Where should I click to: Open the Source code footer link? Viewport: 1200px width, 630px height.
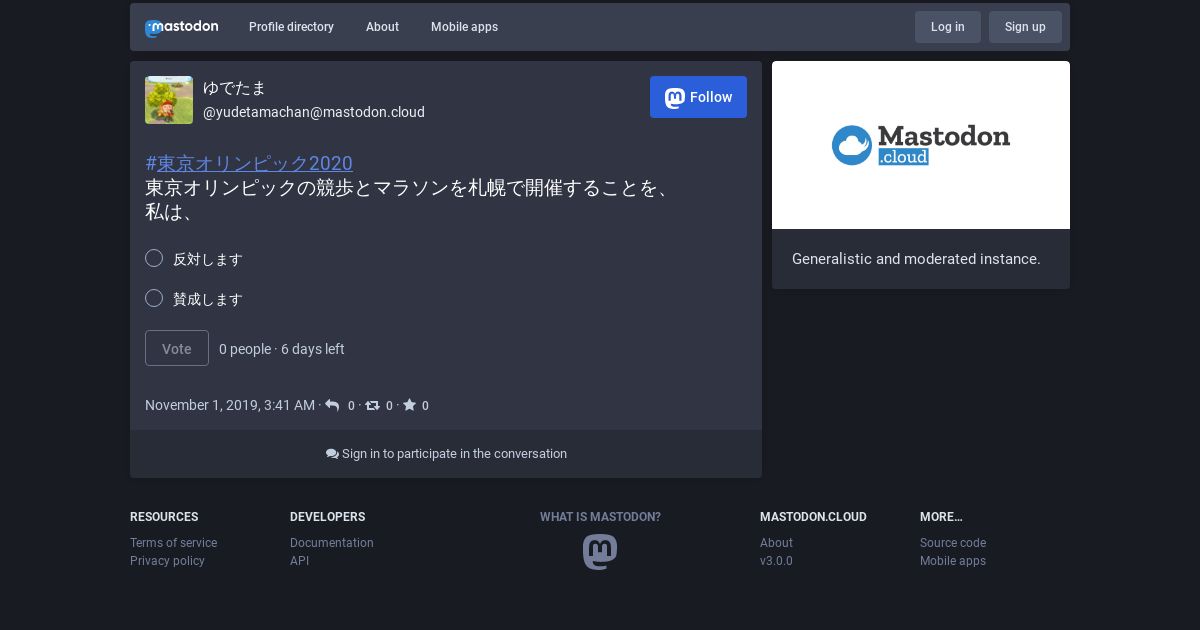pos(953,543)
